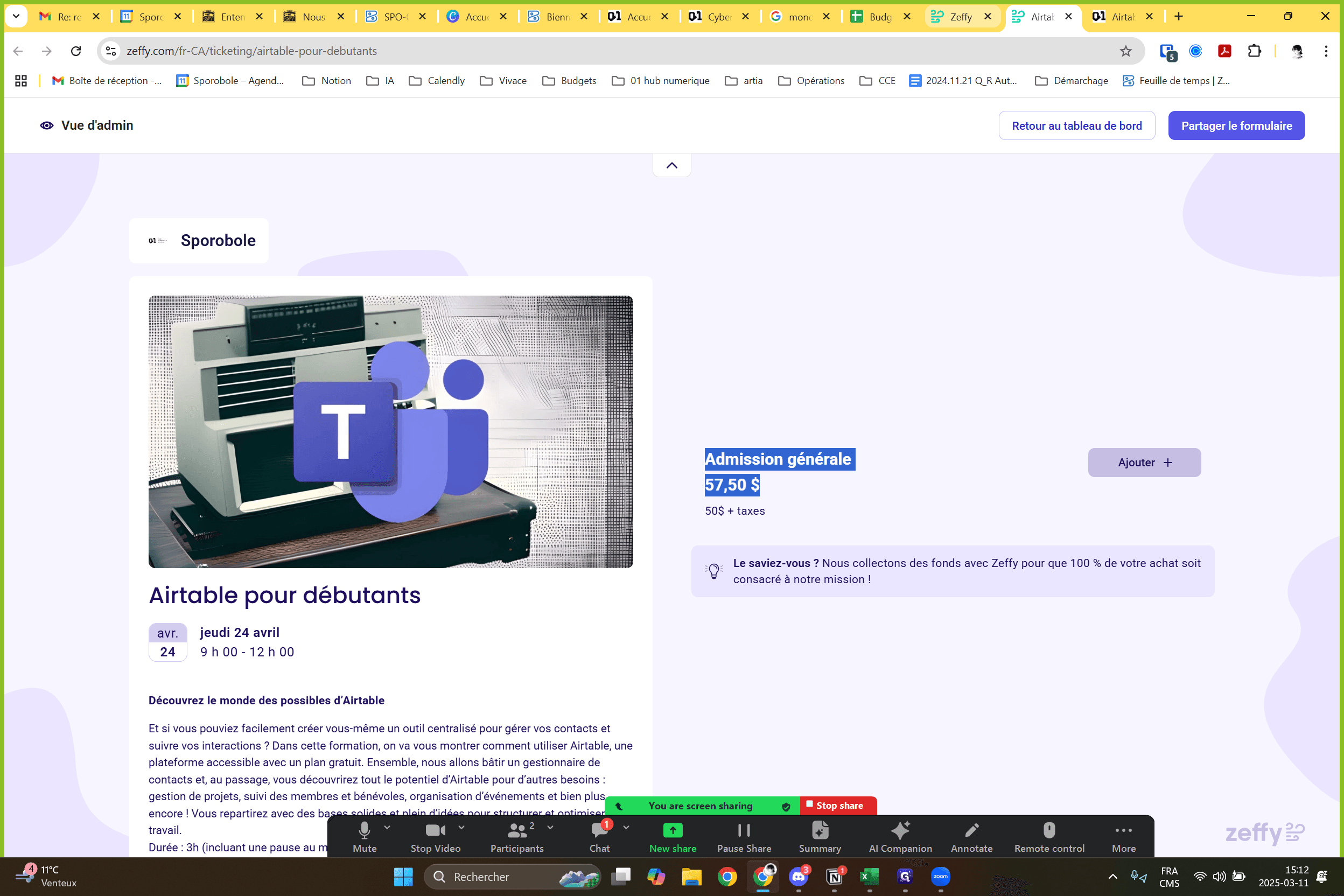
Task: Open the Wi-Fi network tray icon
Action: pos(1200,876)
